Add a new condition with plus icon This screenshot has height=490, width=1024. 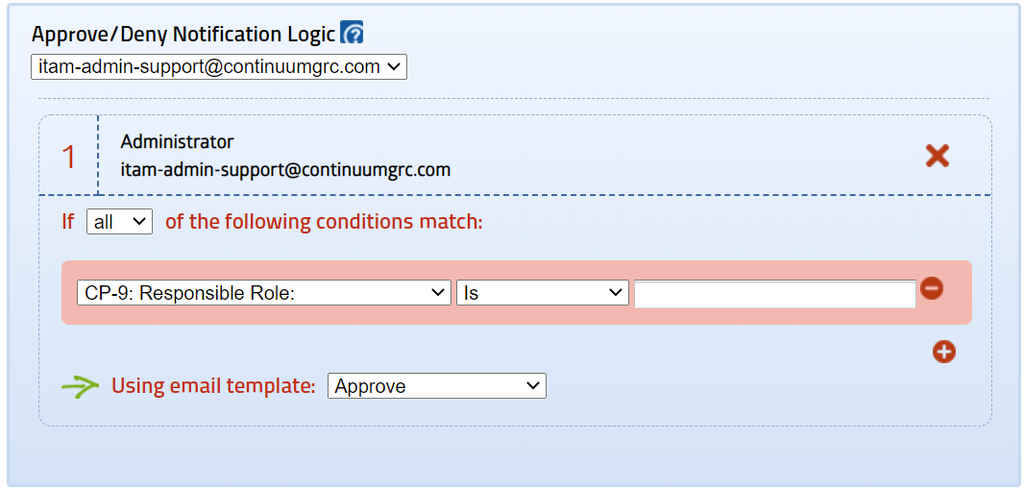[x=944, y=351]
